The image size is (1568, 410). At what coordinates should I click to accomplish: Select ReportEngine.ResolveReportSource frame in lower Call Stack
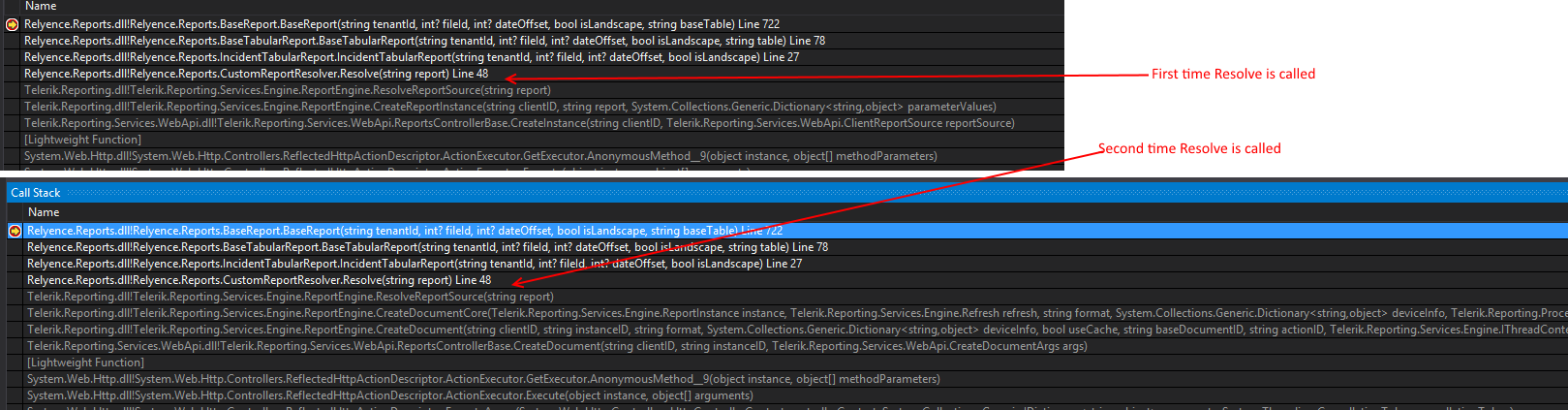coord(291,297)
